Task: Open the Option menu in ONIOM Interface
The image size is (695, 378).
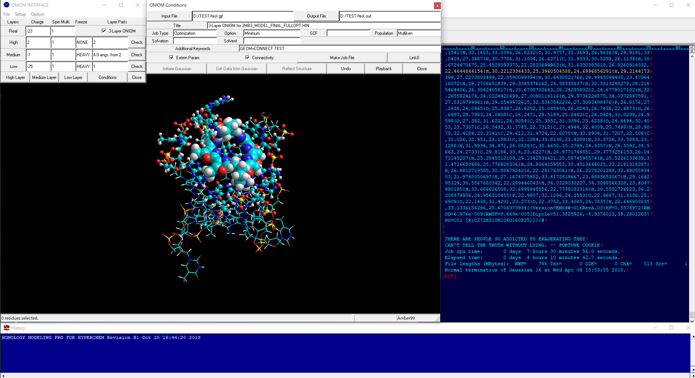Action: point(38,14)
